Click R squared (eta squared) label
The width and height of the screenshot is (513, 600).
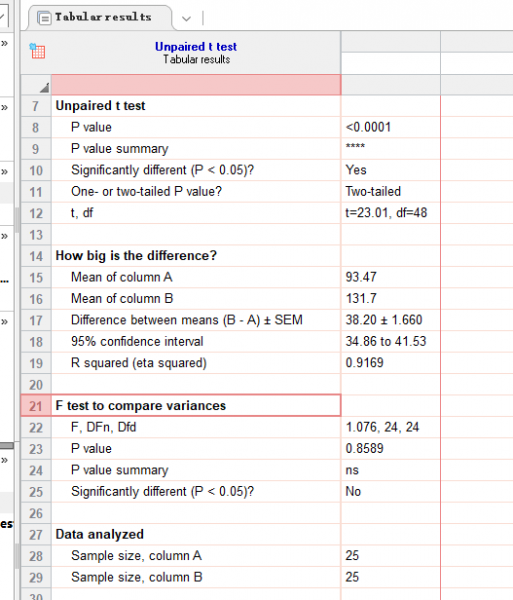pyautogui.click(x=139, y=363)
